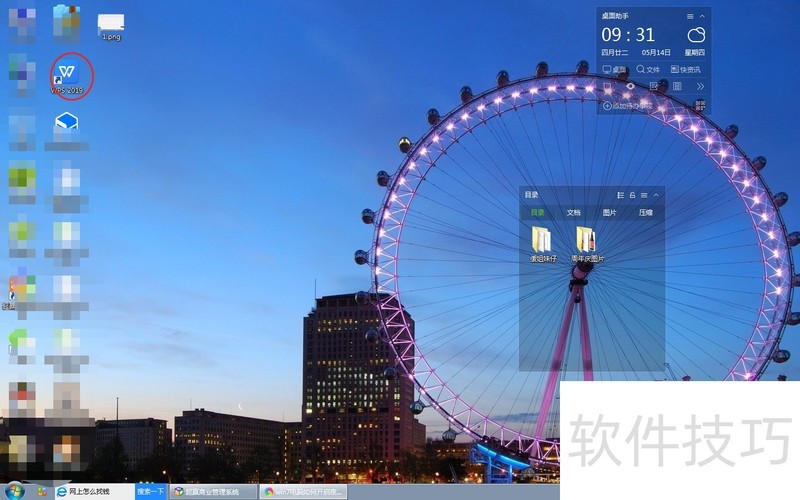800x500 pixels.
Task: Click the IE icon in the taskbar search
Action: (61, 491)
